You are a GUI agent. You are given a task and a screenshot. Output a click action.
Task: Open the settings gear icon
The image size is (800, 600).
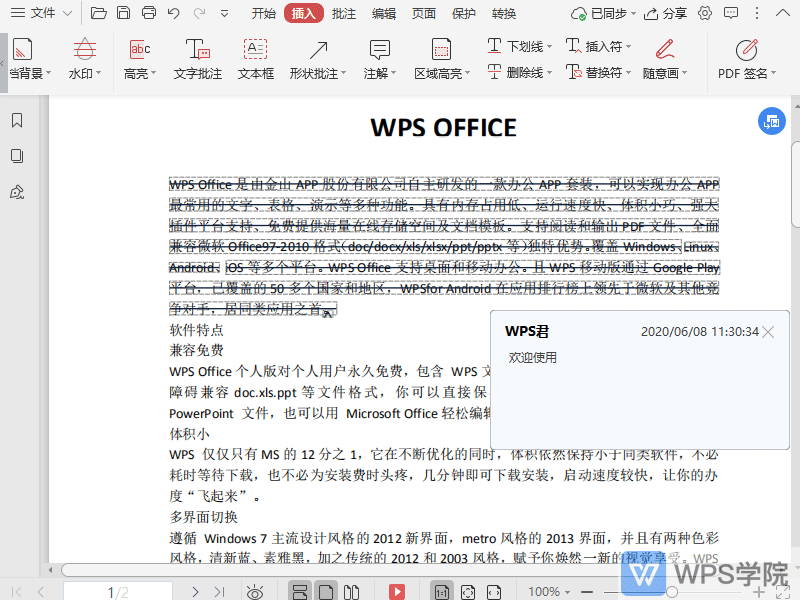click(705, 13)
